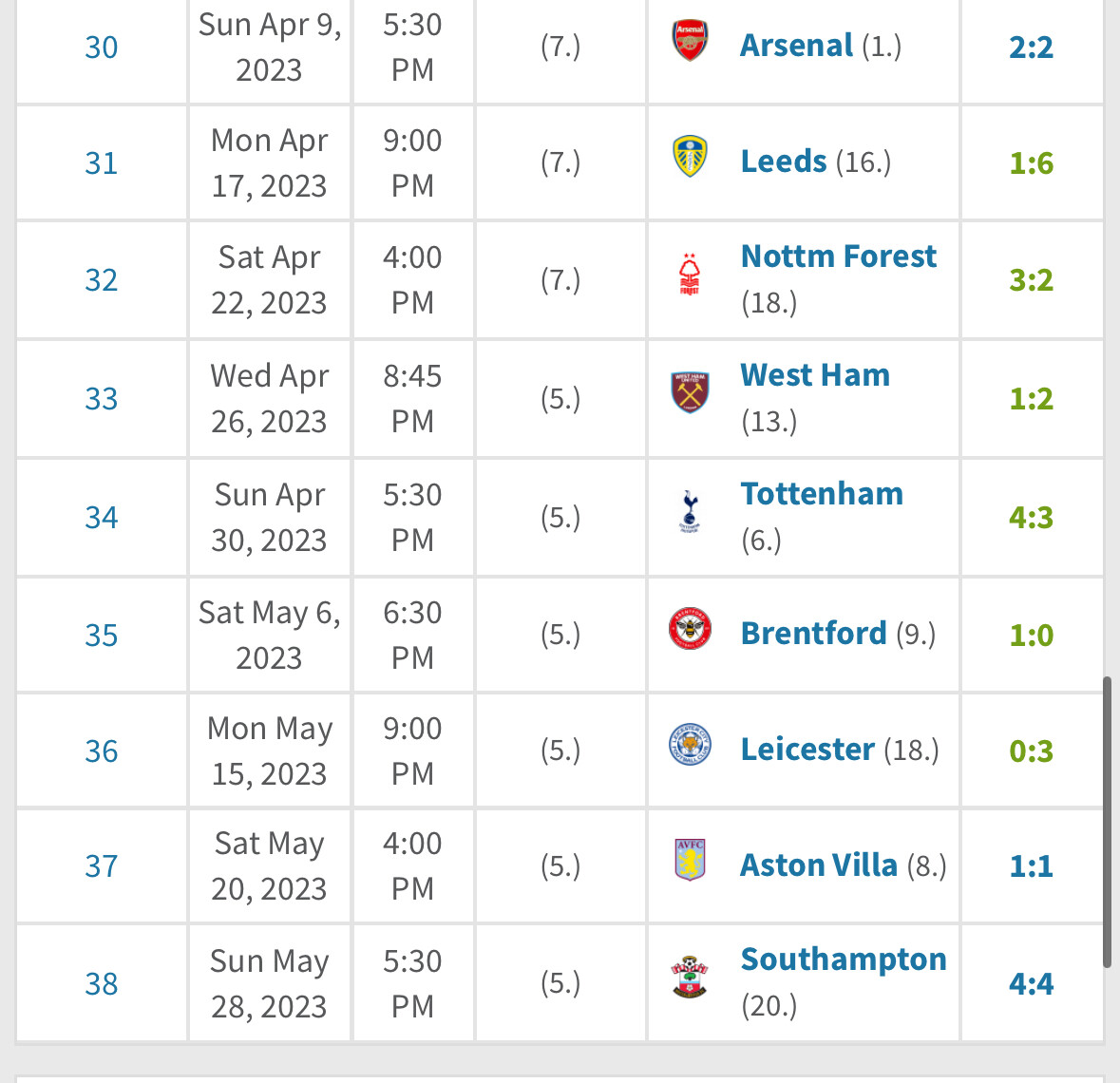Open the 4:4 Southampton match report
Screen dimensions: 1120x1083
click(x=1031, y=984)
